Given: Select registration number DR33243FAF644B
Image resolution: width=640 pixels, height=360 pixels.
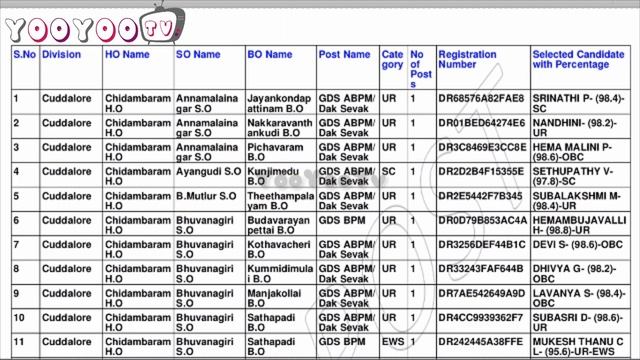Looking at the screenshot, I should 481,269.
